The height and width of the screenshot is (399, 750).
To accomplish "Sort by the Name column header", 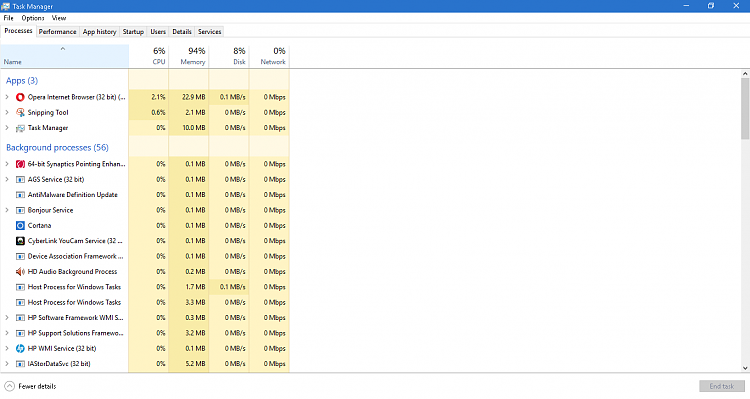I will tap(65, 56).
